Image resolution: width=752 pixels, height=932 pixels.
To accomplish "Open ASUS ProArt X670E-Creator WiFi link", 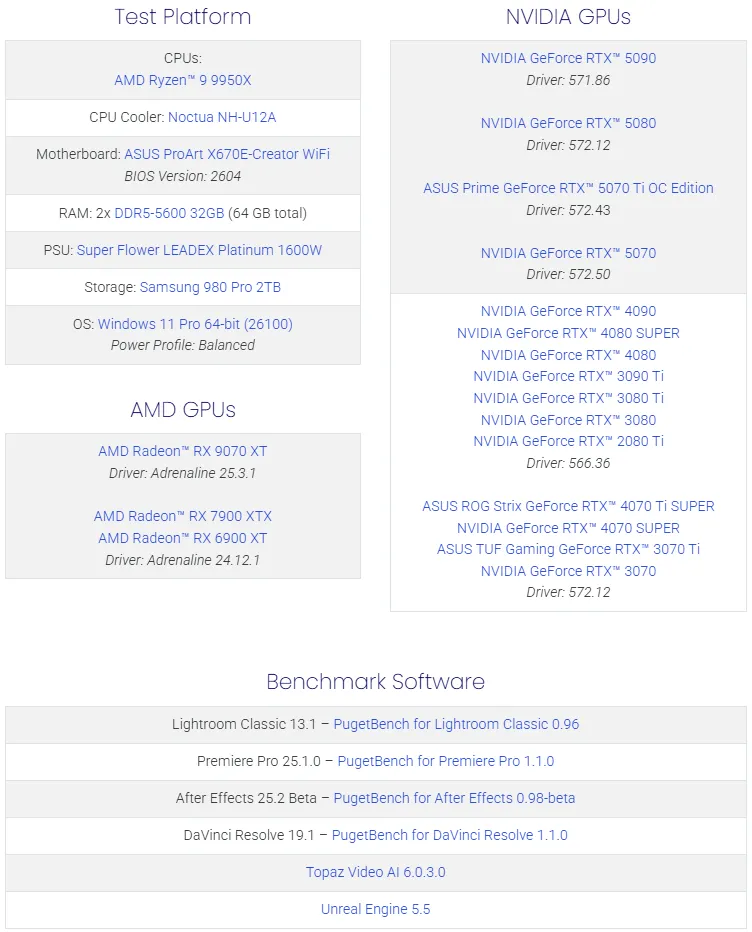I will [227, 154].
